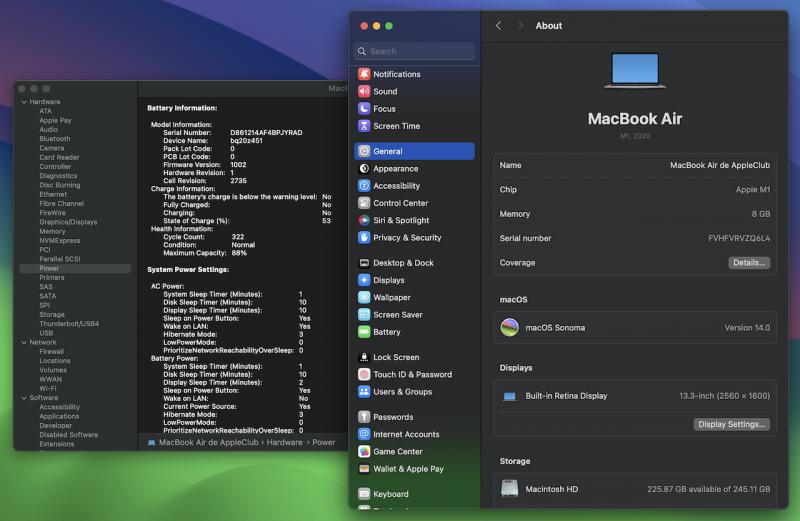The height and width of the screenshot is (521, 800).
Task: Select the Focus moon icon
Action: (x=364, y=109)
